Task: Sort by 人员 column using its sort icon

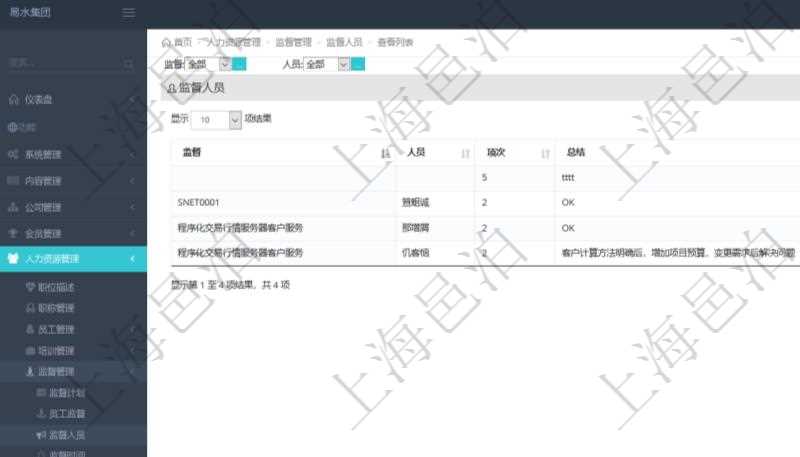Action: click(x=465, y=153)
